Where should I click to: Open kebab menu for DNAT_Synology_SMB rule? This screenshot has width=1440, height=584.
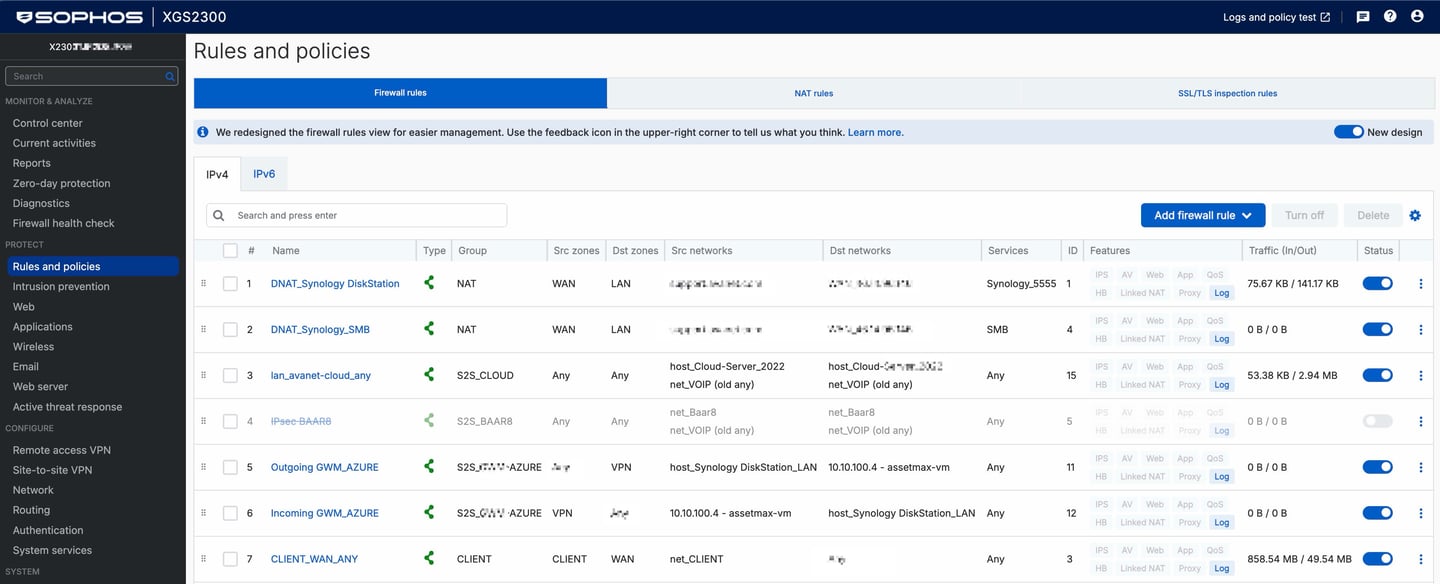pos(1421,330)
